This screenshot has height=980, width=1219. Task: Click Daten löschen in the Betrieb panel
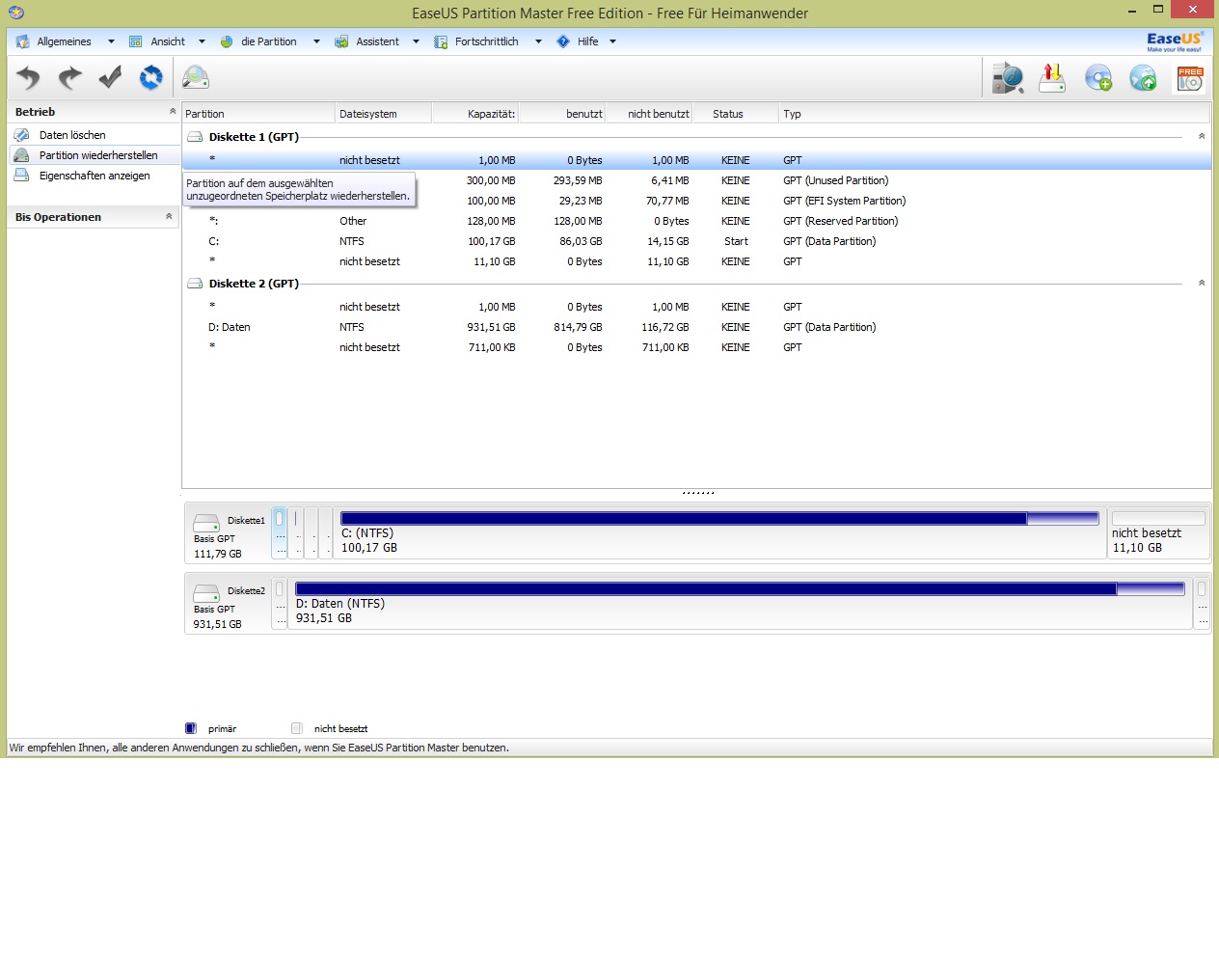click(x=72, y=135)
